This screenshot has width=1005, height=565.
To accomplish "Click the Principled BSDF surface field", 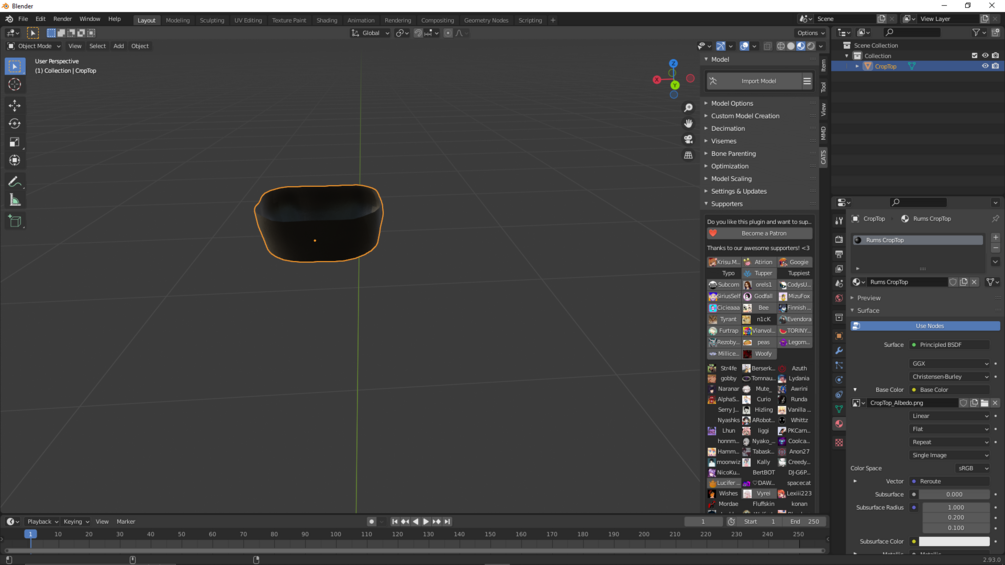I will 950,345.
